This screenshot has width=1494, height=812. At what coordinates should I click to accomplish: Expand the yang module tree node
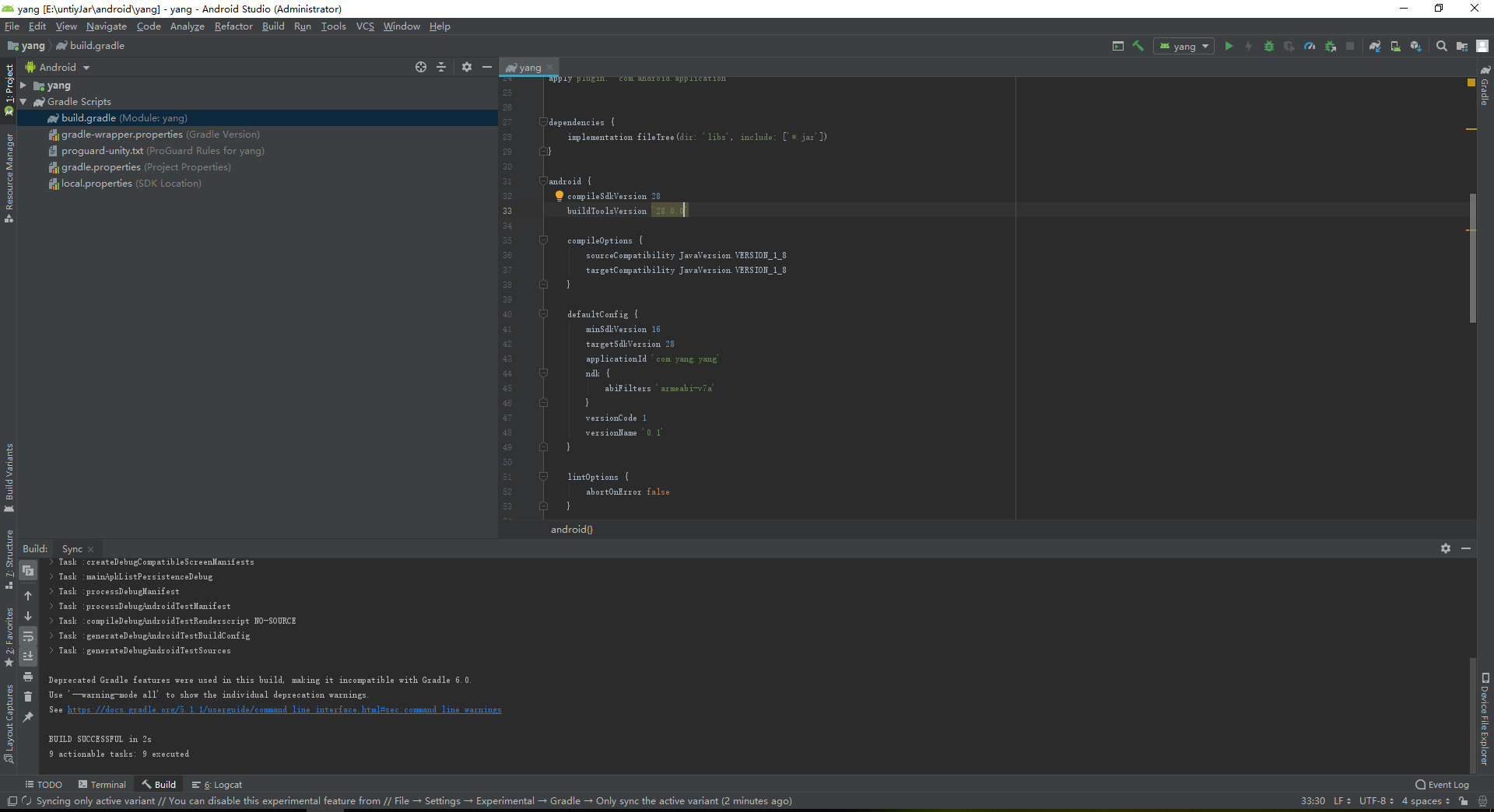[23, 86]
